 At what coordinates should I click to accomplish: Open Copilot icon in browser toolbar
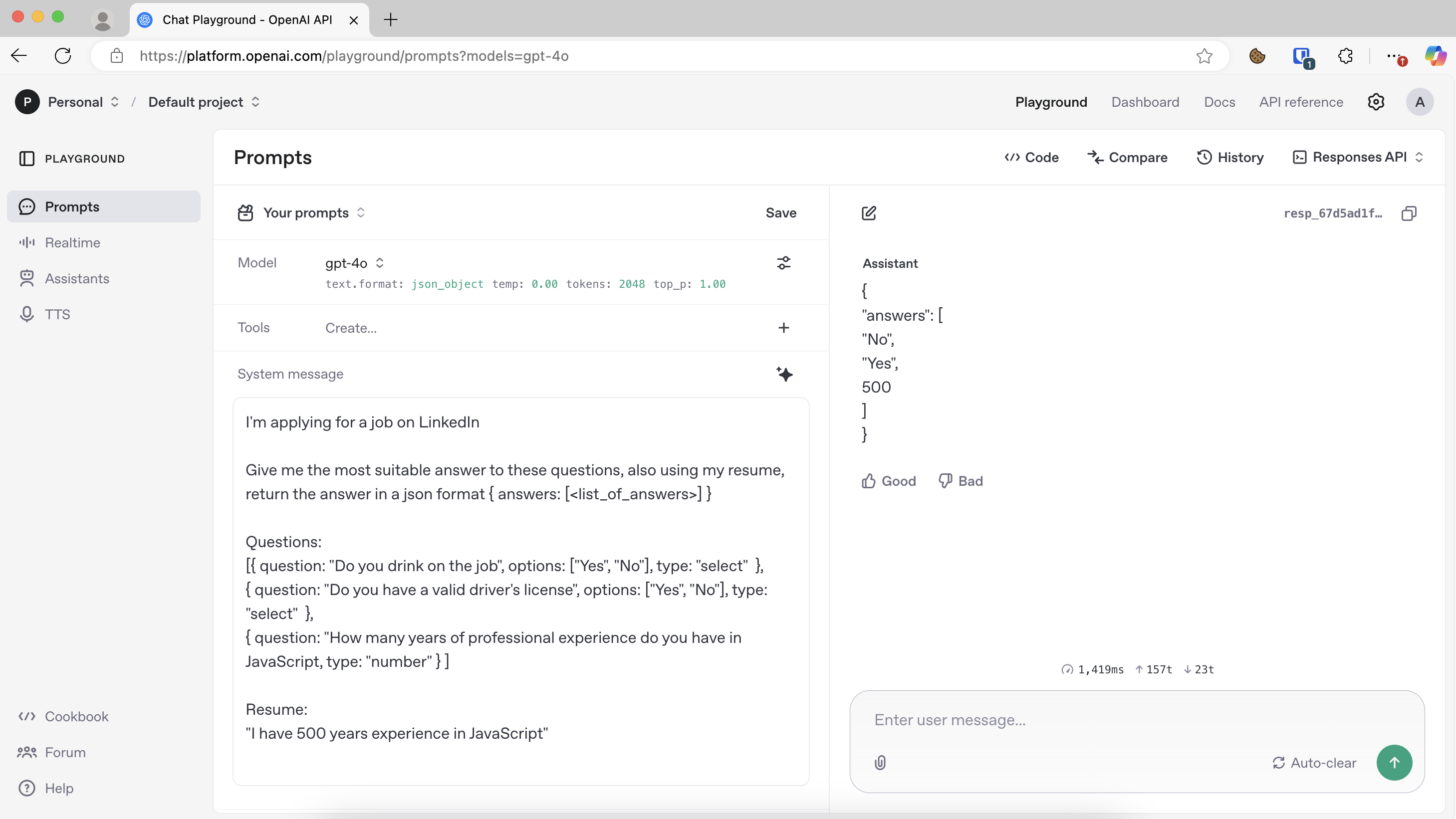(1435, 56)
